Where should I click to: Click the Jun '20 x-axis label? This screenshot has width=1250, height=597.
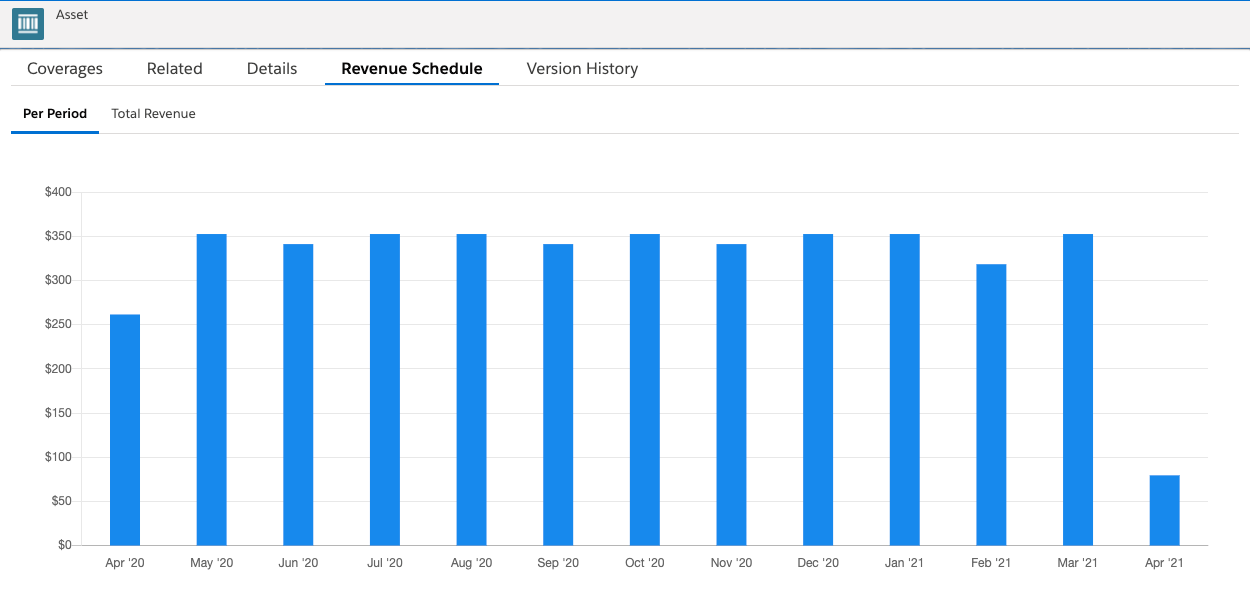(298, 563)
